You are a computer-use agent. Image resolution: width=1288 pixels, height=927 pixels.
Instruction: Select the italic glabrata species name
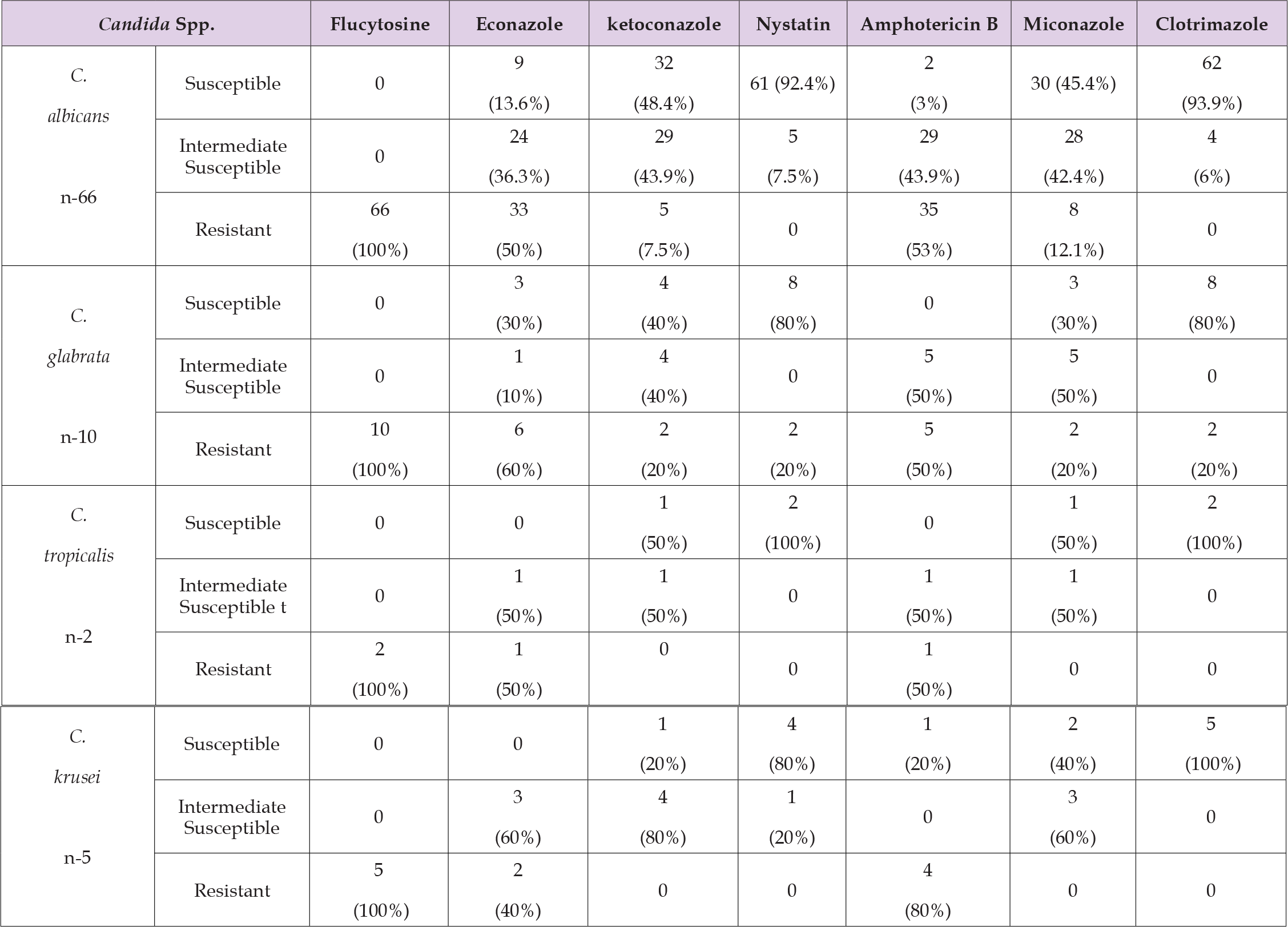(x=79, y=356)
